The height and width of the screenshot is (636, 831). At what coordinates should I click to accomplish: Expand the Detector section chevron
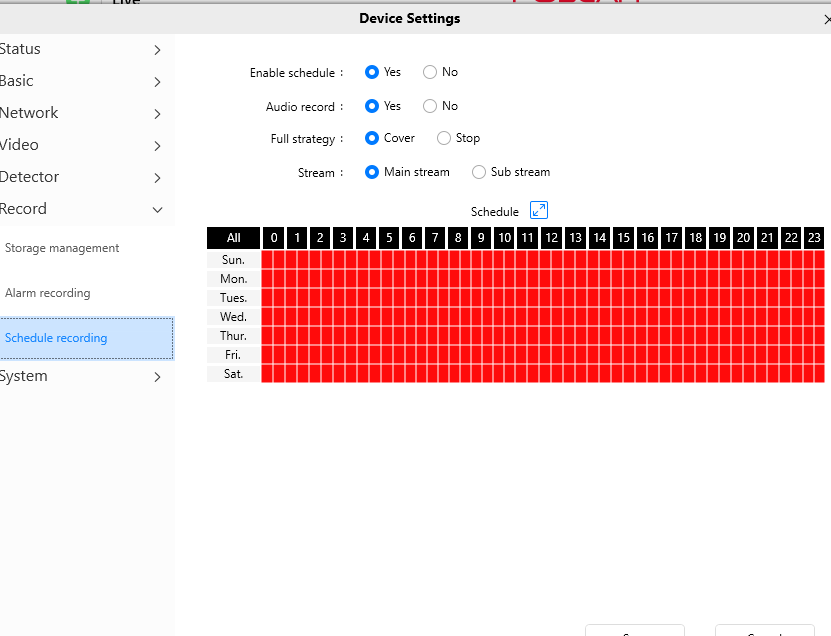point(157,178)
